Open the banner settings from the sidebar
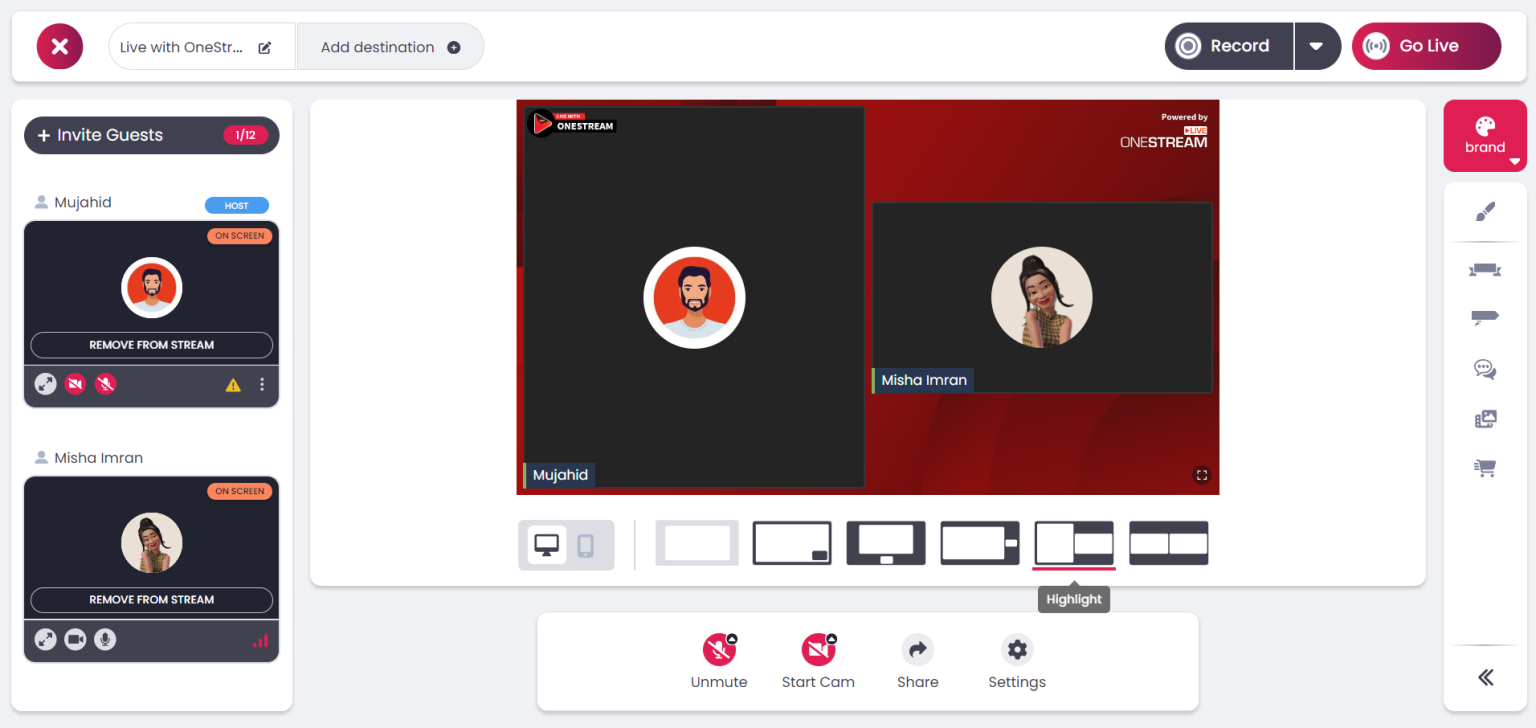This screenshot has width=1536, height=728. tap(1484, 269)
